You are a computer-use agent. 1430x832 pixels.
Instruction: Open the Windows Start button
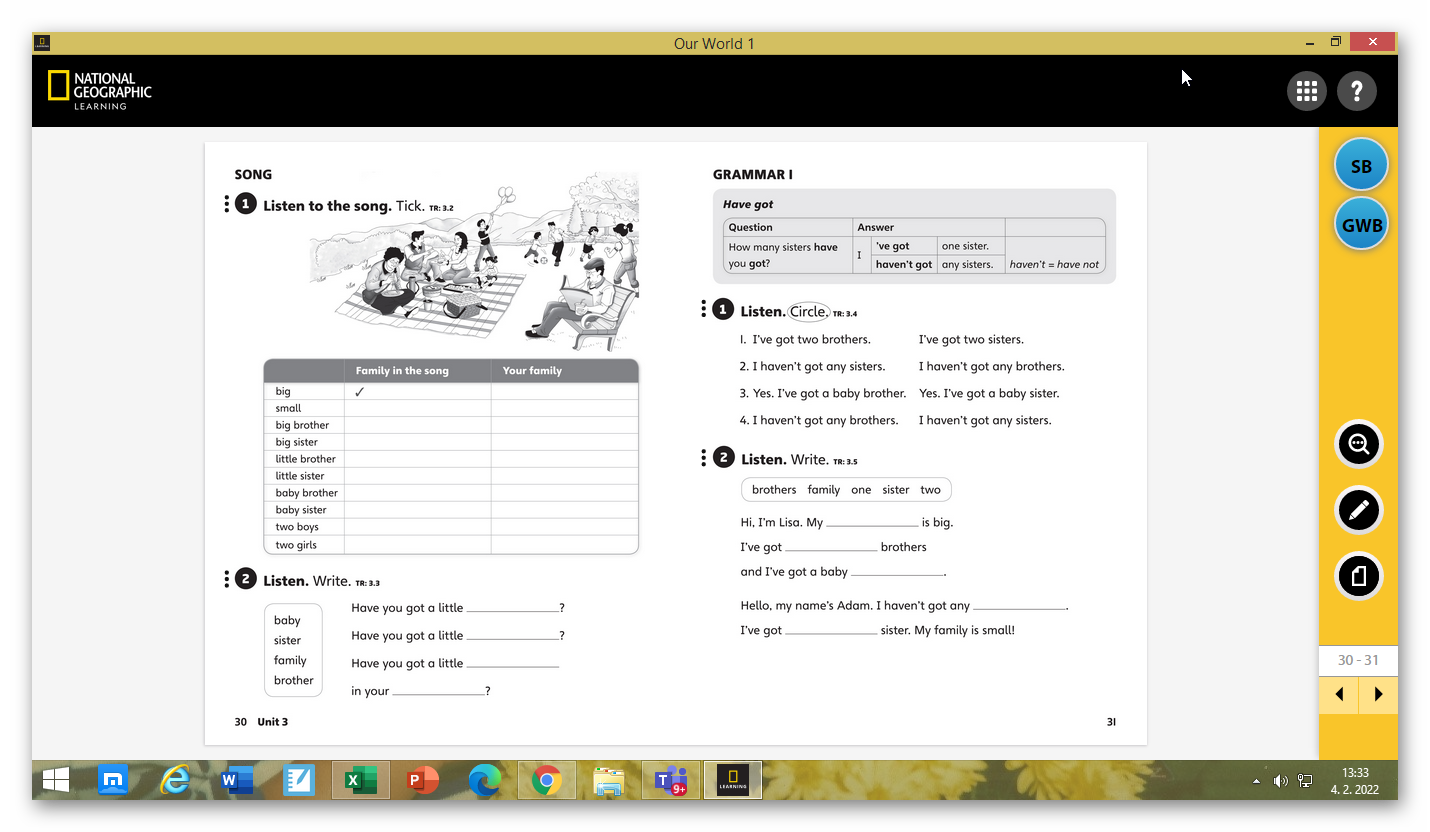(x=56, y=780)
